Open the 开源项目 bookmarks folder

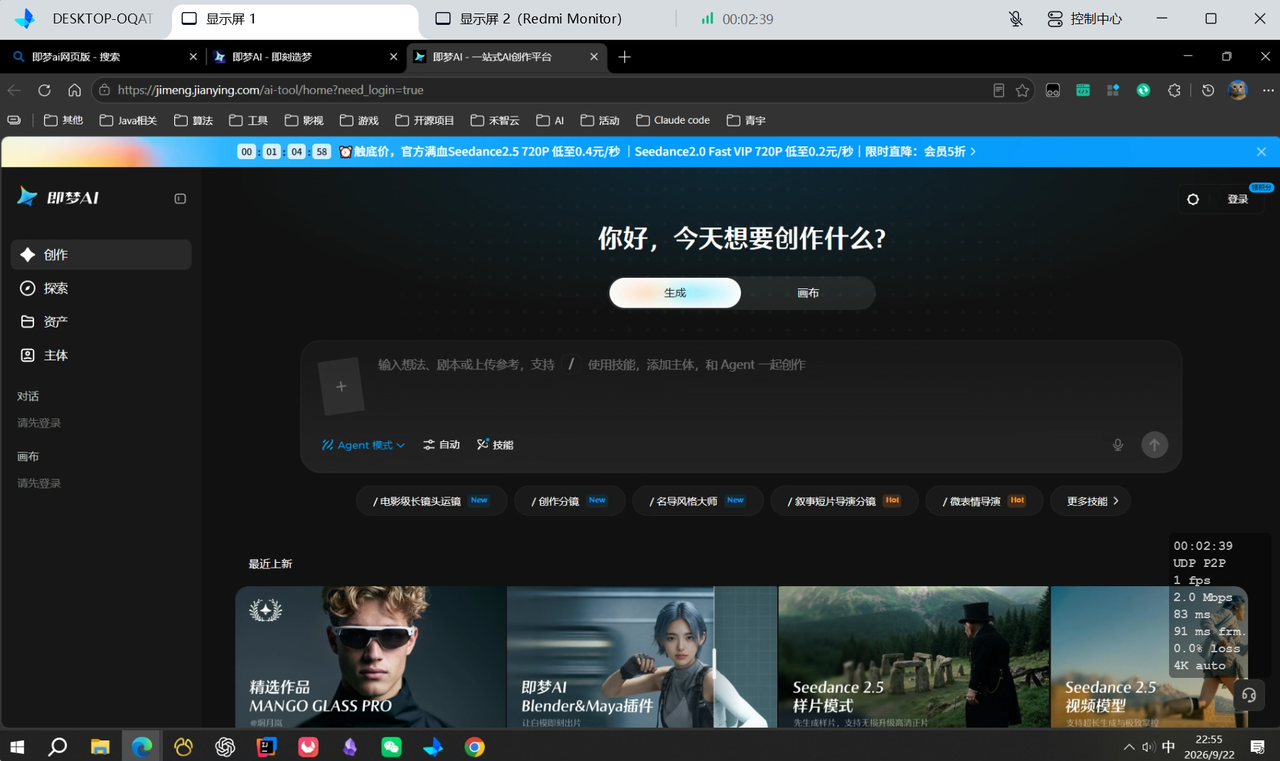click(x=425, y=120)
